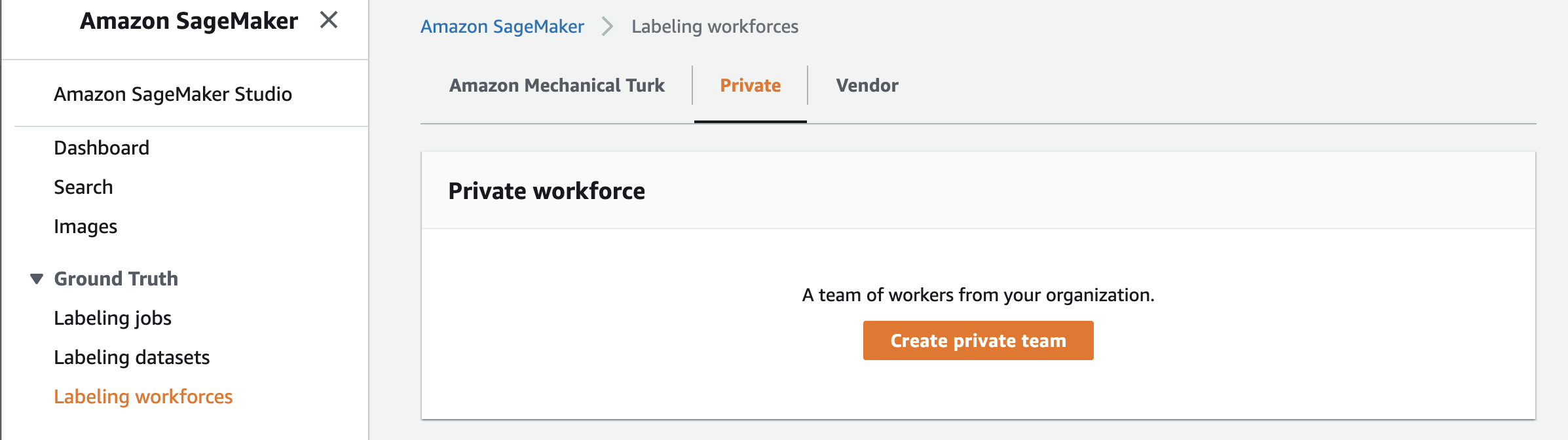Switch to the Amazon Mechanical Turk tab
Image resolution: width=1568 pixels, height=440 pixels.
tap(557, 86)
